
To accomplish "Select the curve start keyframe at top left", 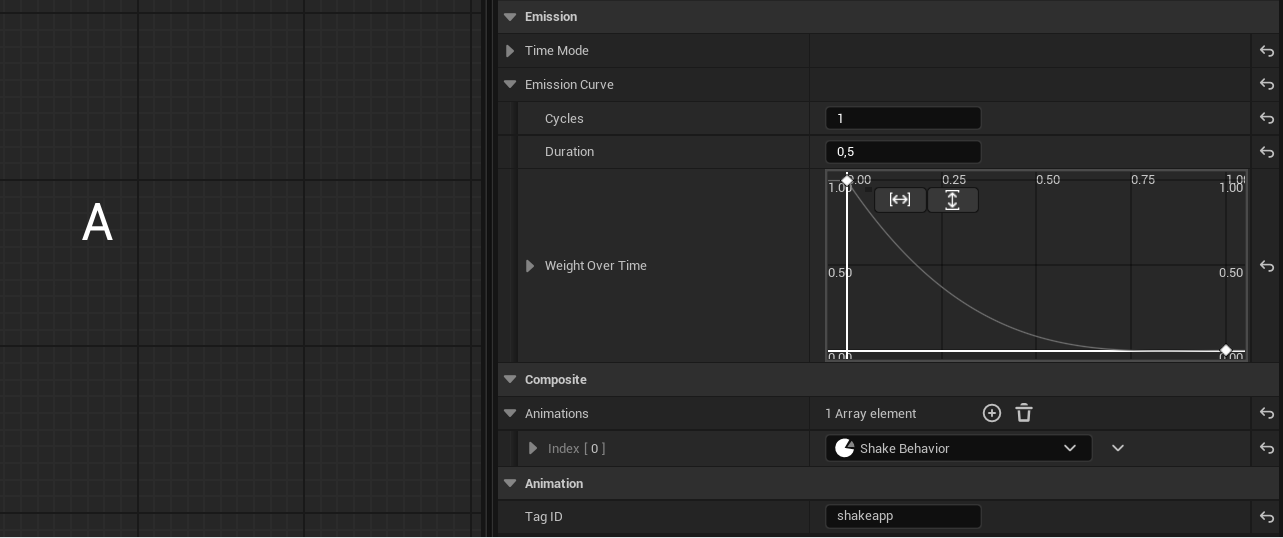I will point(847,180).
